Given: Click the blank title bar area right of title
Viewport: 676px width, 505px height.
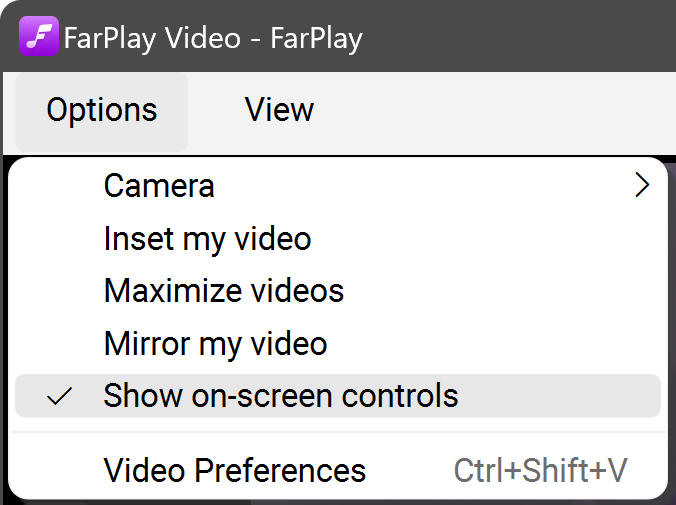Looking at the screenshot, I should (520, 38).
